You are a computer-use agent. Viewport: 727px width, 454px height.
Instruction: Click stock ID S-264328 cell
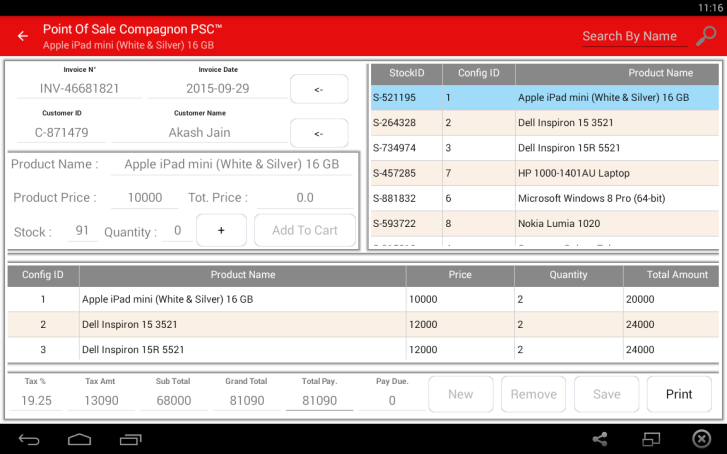[x=407, y=123]
